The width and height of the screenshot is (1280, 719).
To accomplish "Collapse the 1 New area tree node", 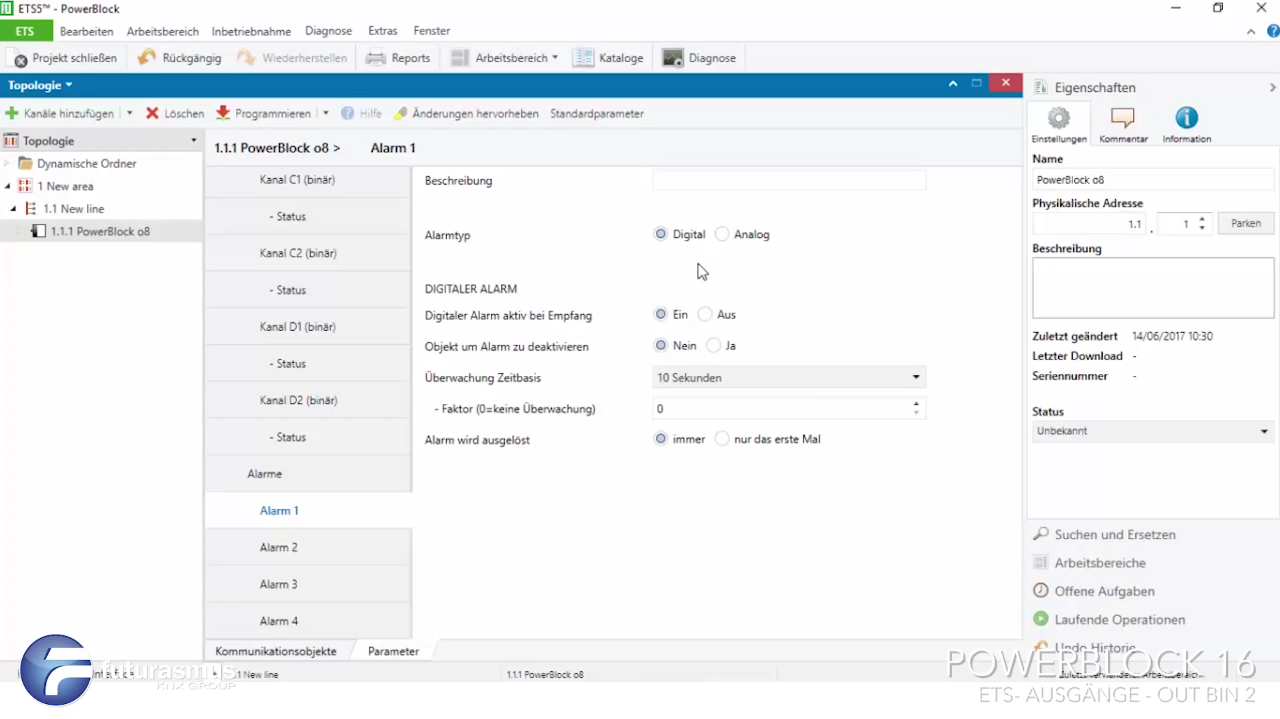I will tap(8, 187).
